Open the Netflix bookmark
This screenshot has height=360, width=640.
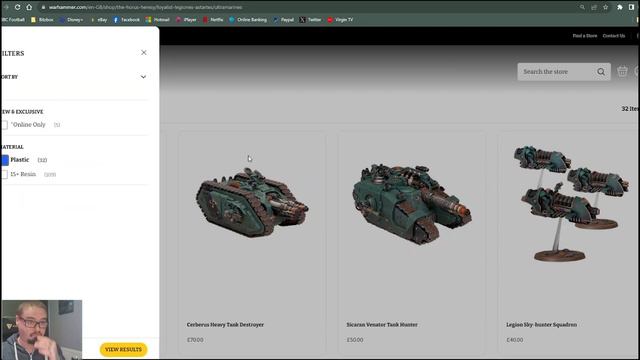(x=213, y=20)
